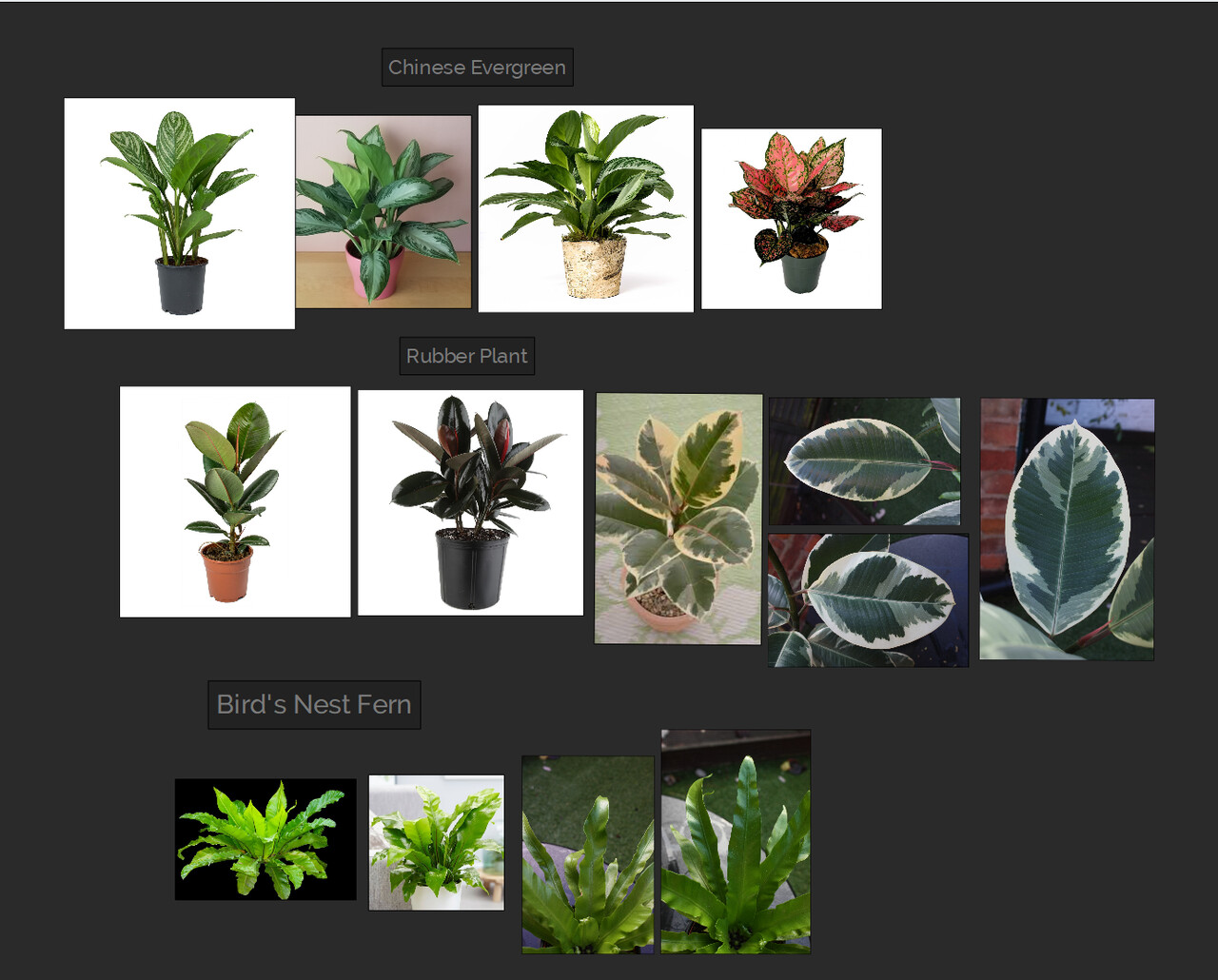
Task: Select the tall outdoor Bird's Nest Fern photo
Action: [x=737, y=842]
